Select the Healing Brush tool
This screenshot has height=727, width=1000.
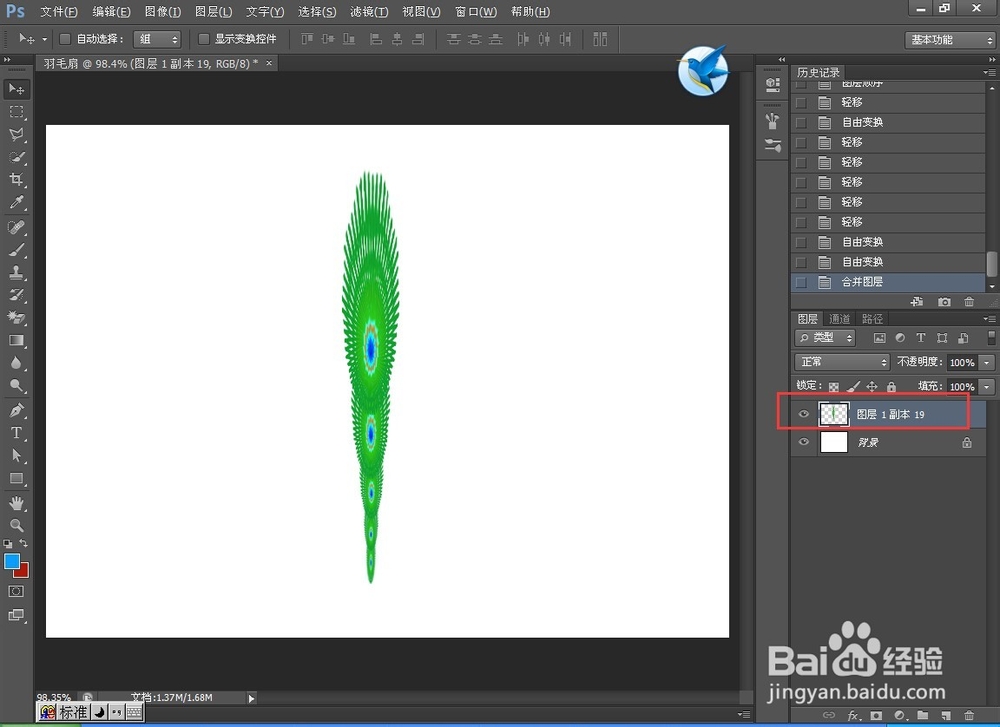coord(17,227)
